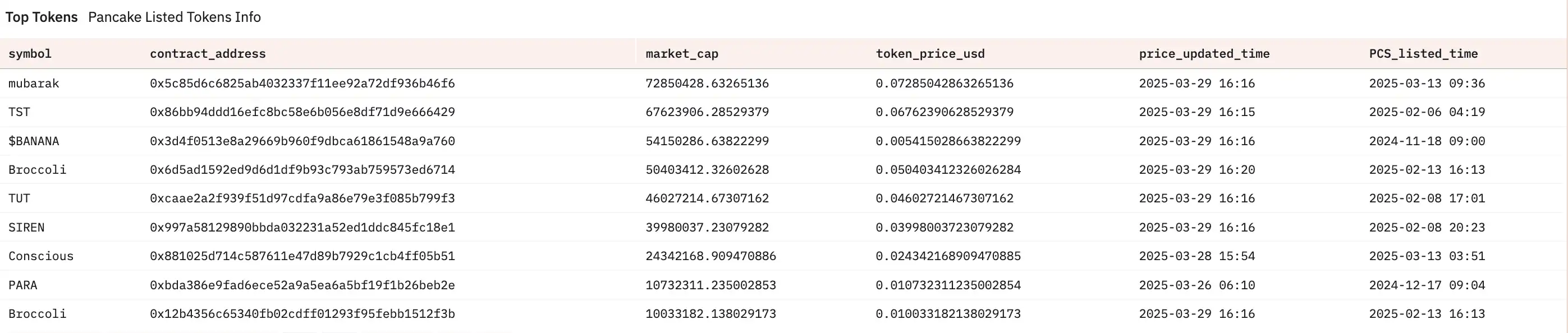Select contract address starting with 0x6d5ad159
The image size is (1568, 333).
coord(302,169)
